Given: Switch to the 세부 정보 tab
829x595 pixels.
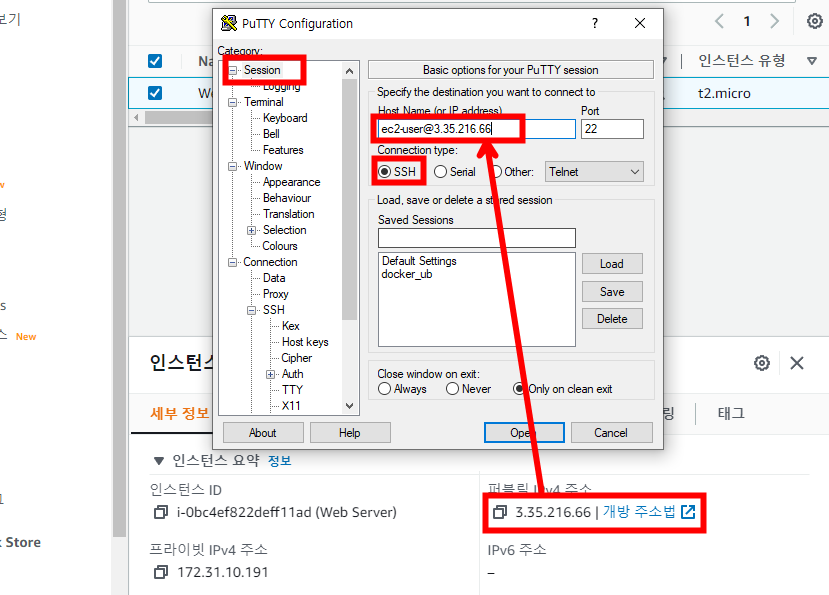Looking at the screenshot, I should point(179,413).
